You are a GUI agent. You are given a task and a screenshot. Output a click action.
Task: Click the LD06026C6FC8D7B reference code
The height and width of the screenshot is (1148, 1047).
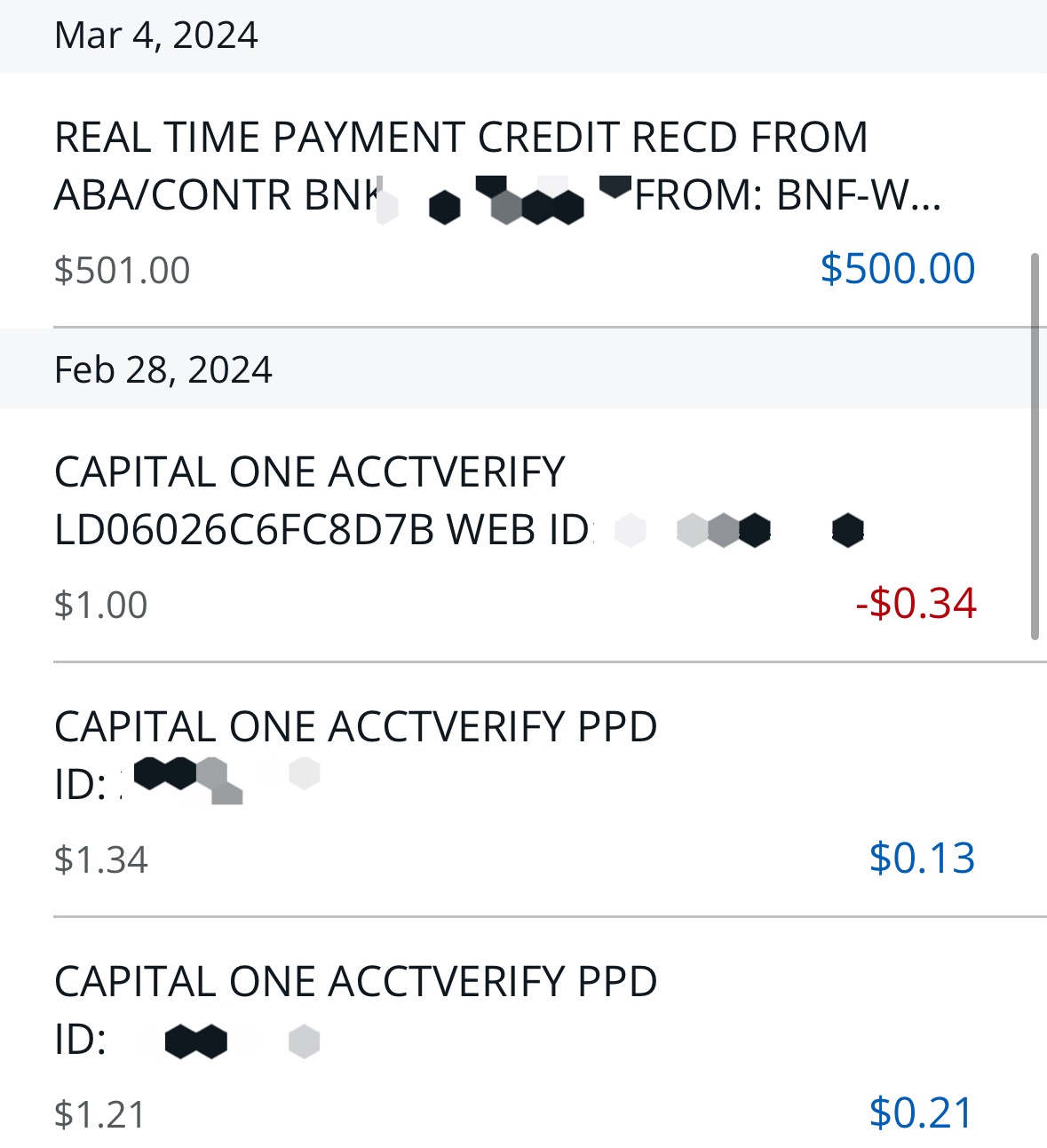coord(244,530)
